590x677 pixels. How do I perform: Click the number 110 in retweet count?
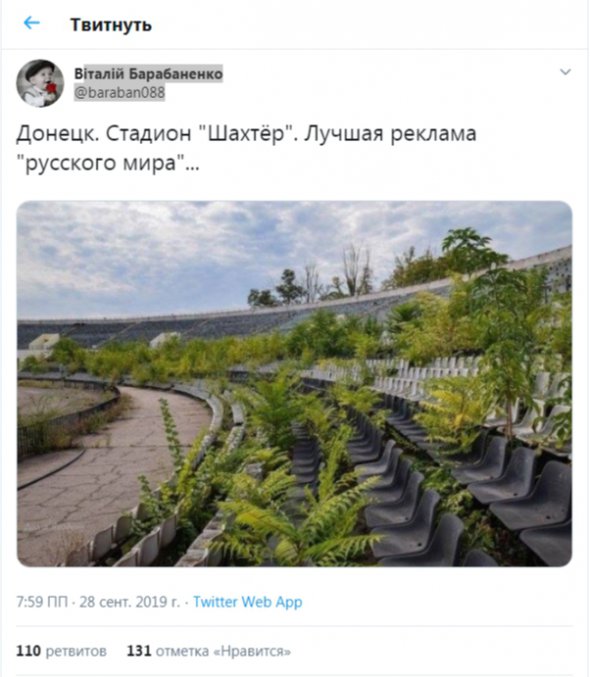[x=29, y=651]
